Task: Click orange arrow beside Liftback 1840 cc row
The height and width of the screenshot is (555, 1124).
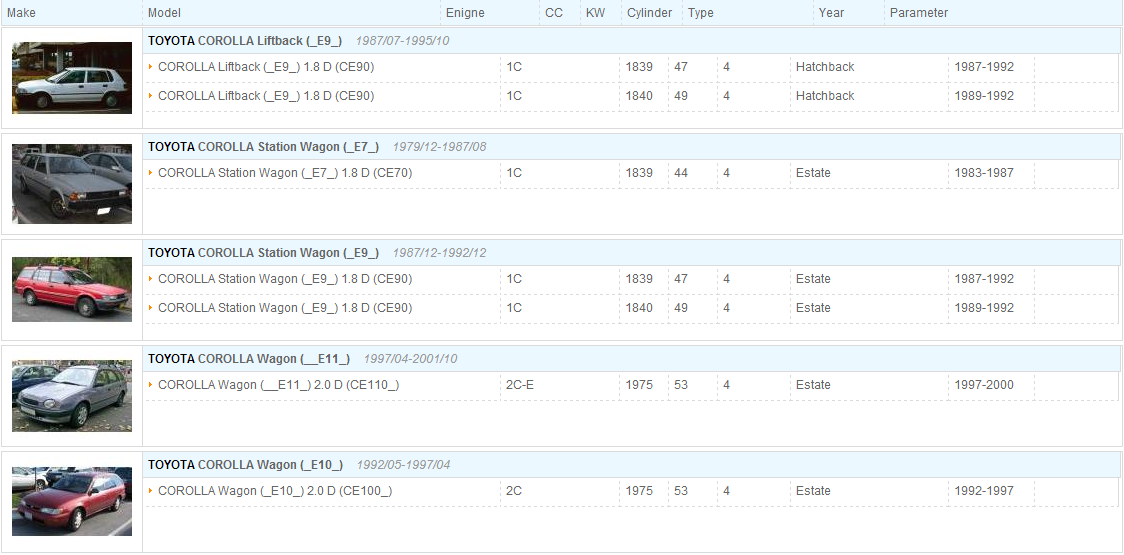Action: pos(151,95)
